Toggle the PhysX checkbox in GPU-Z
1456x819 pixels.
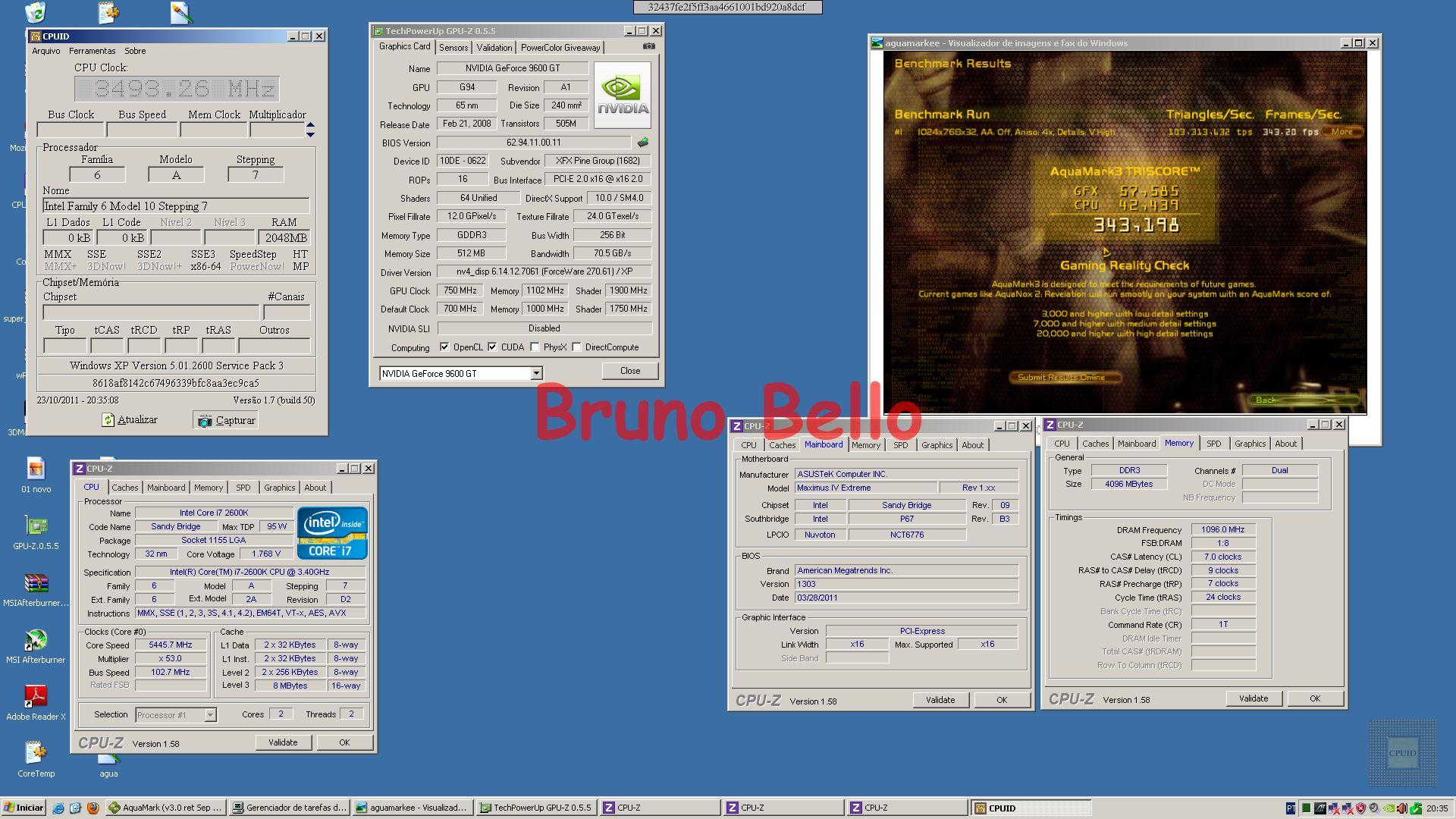pyautogui.click(x=535, y=347)
